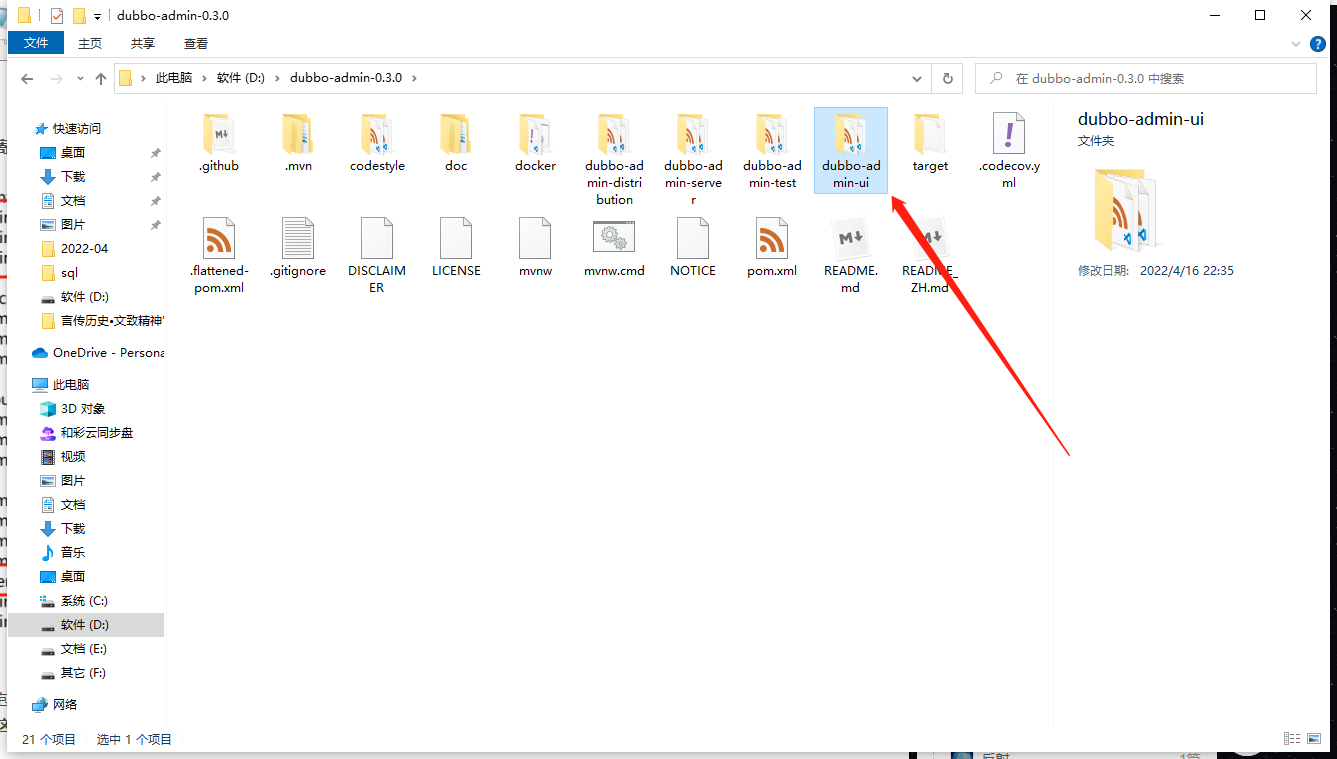Refresh the current folder view
Viewport: 1337px width, 759px height.
[947, 78]
